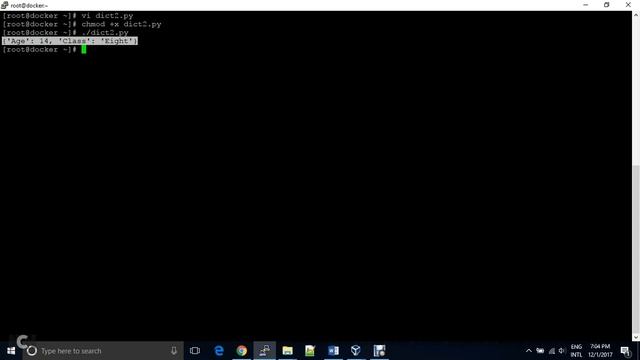The image size is (640, 360).
Task: Open the Action Center notifications icon
Action: point(626,351)
